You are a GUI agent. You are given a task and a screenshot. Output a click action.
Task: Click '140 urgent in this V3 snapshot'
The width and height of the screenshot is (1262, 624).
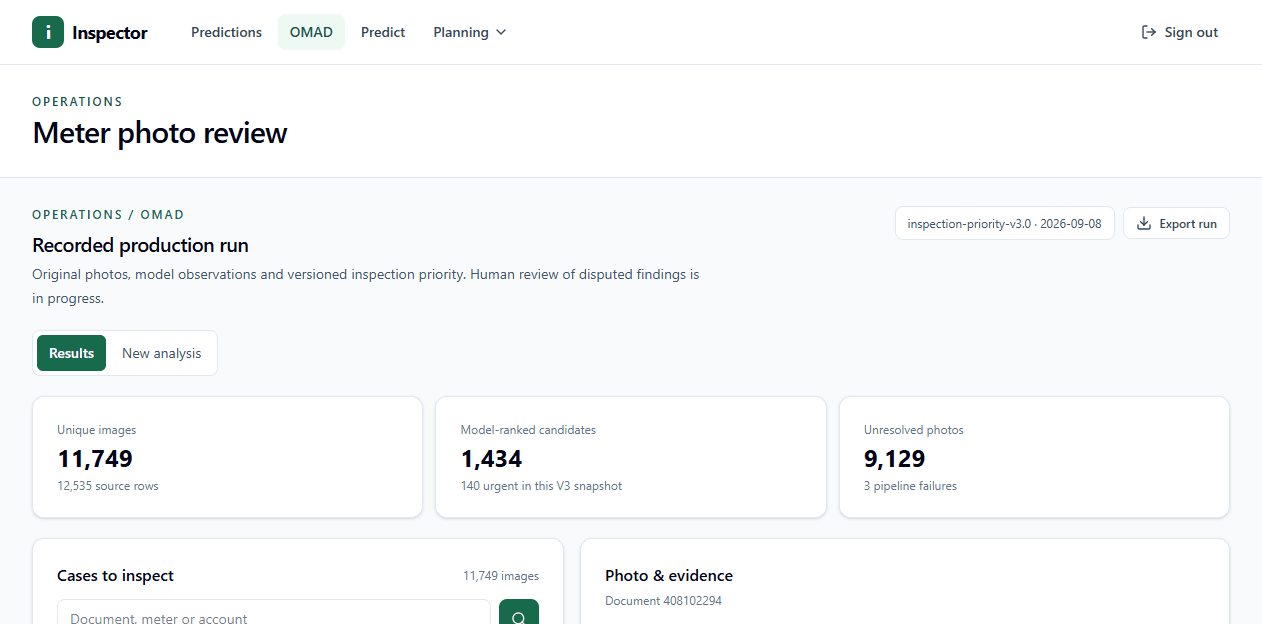pos(541,486)
